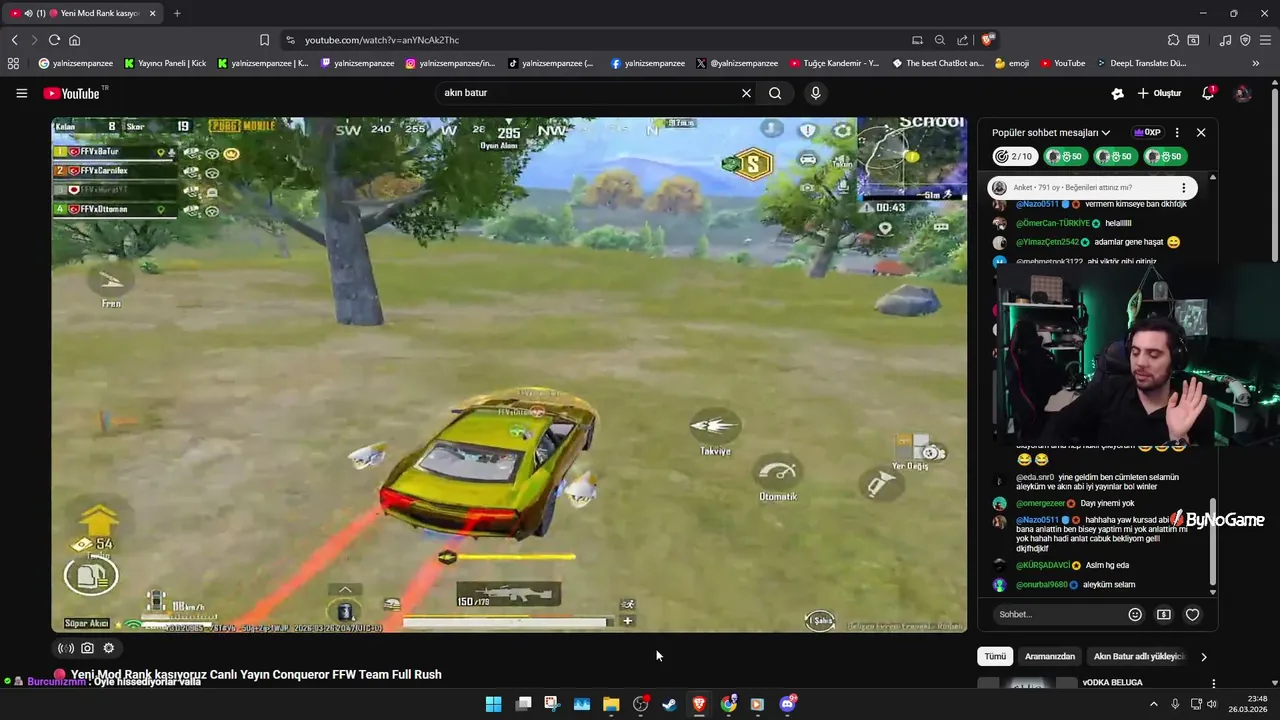
Task: Switch to the 'Yeni Mod Rank' browser tab
Action: click(x=85, y=13)
